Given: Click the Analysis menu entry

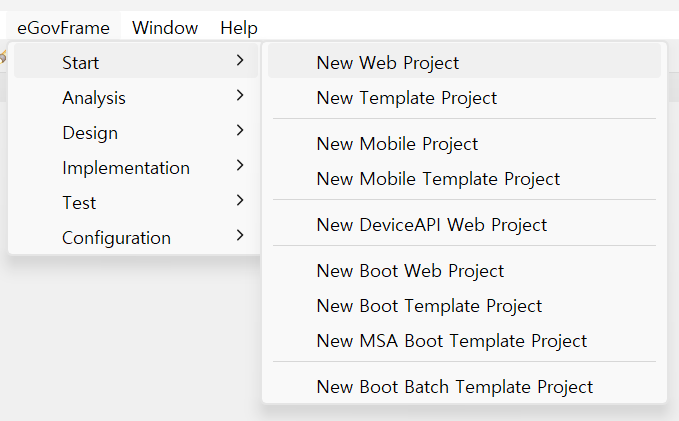Looking at the screenshot, I should [x=94, y=98].
